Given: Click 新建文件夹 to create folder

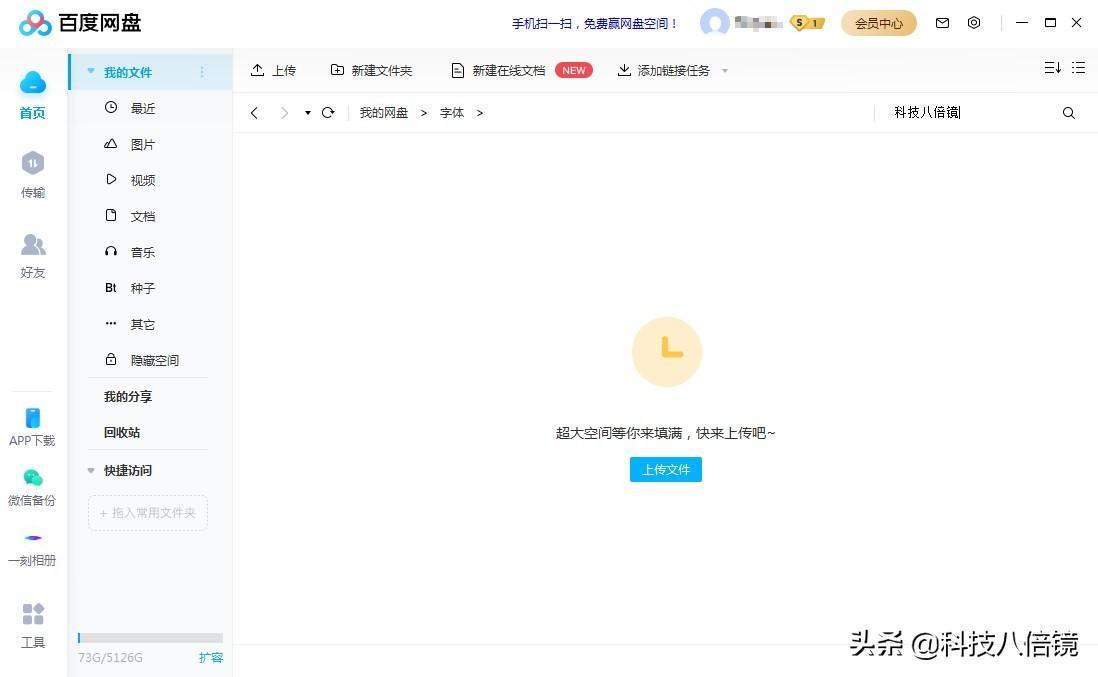Looking at the screenshot, I should [371, 70].
